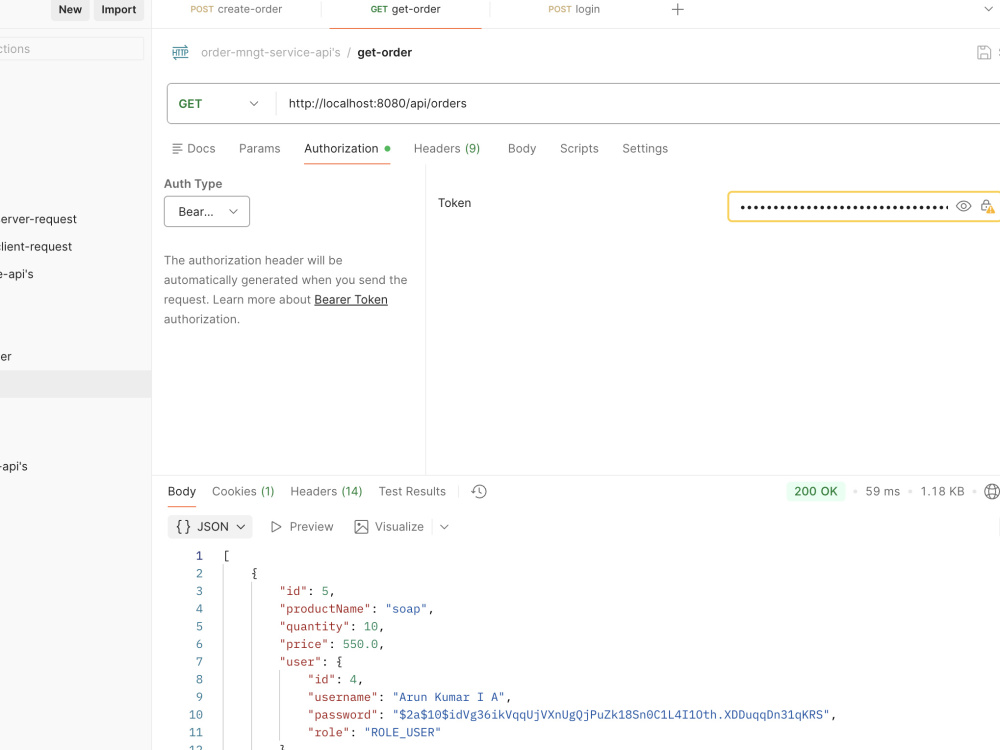Click the Token field label
1000x750 pixels.
point(454,203)
